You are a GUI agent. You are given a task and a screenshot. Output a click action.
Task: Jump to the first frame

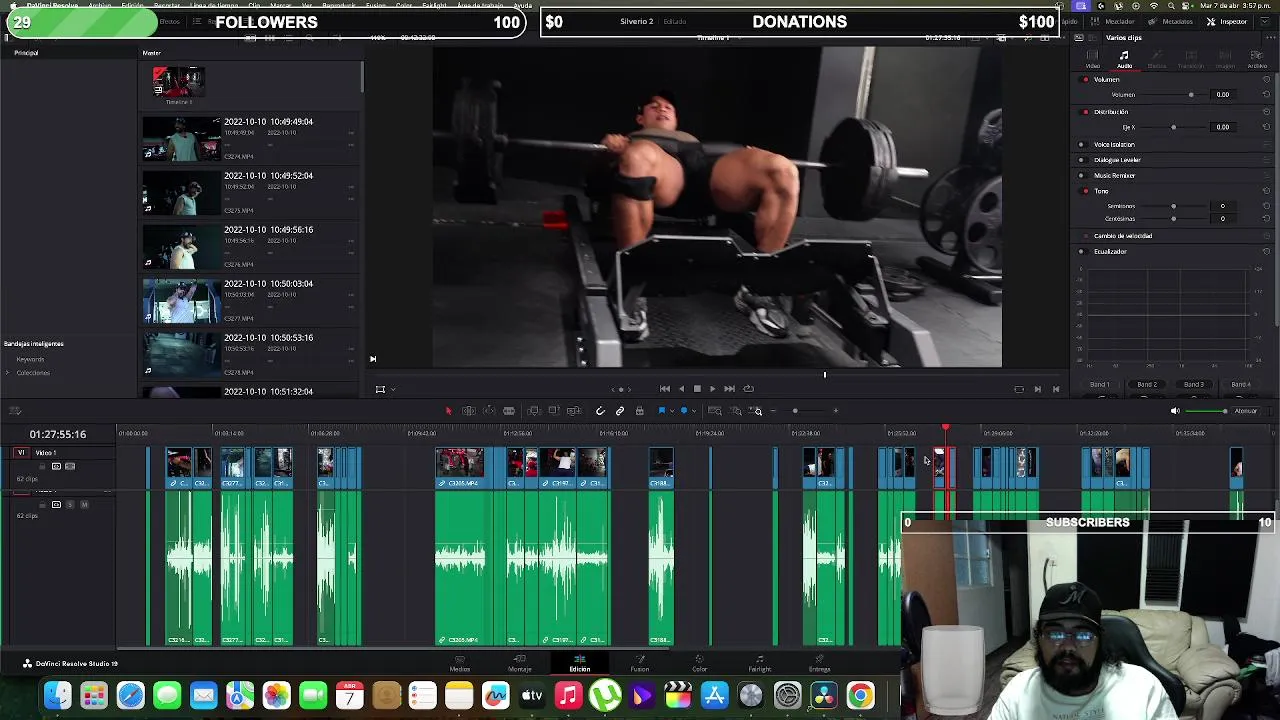point(665,389)
